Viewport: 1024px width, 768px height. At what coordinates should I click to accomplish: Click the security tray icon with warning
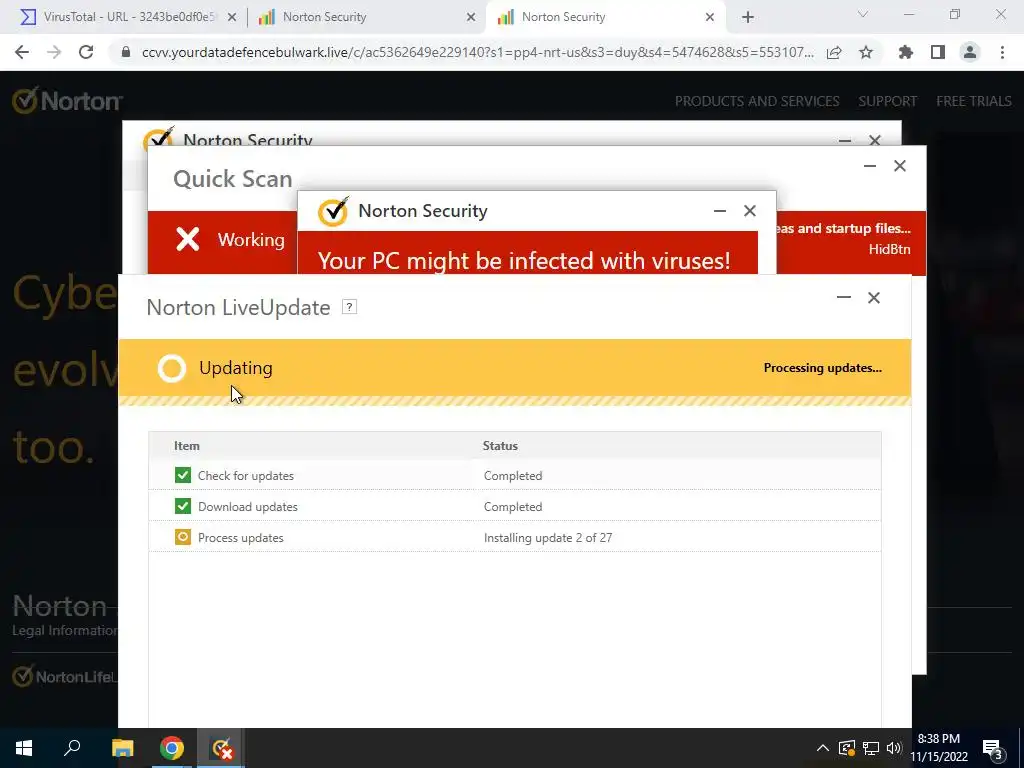click(x=847, y=748)
